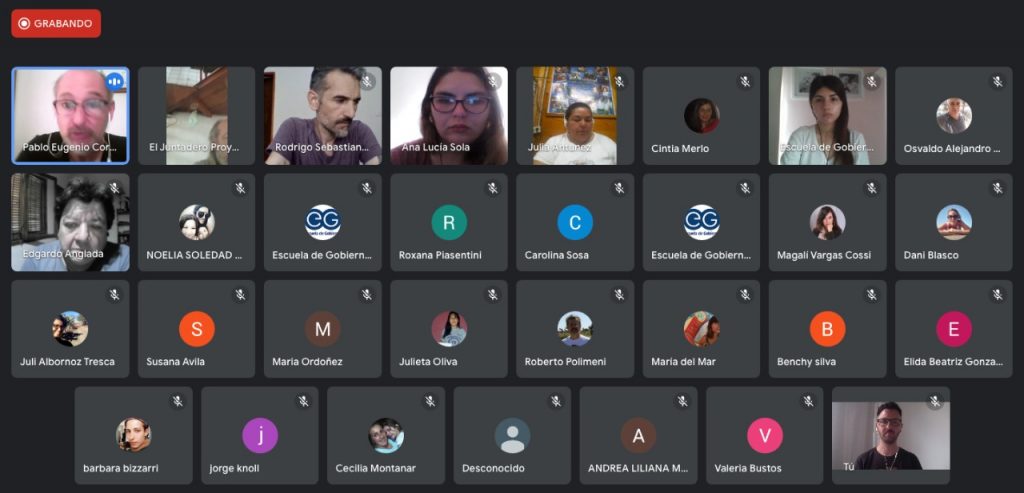Click the muted mic icon on Rodrigo Sebastian's tile

coord(366,81)
